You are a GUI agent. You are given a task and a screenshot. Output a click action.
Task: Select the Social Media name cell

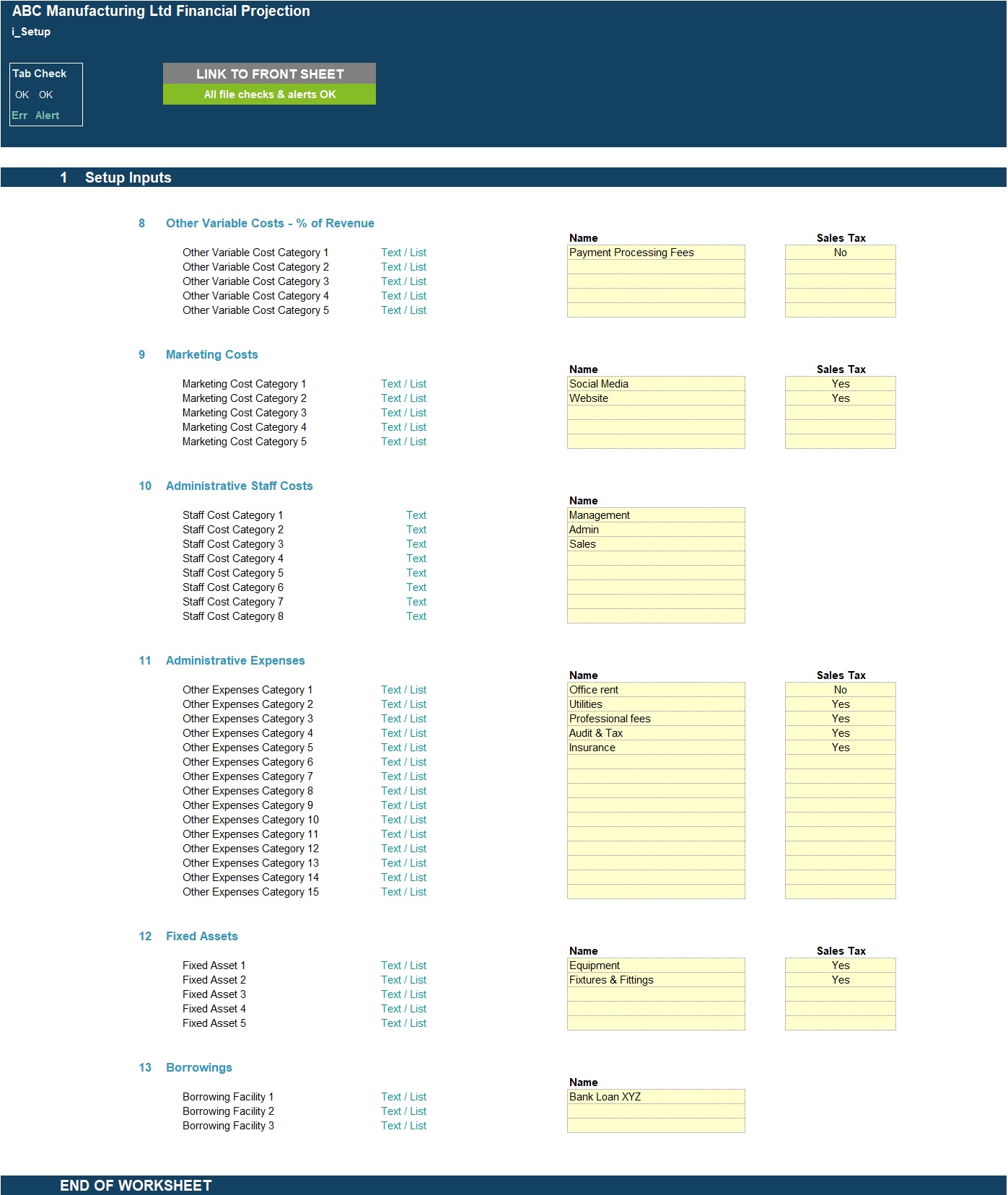[656, 384]
